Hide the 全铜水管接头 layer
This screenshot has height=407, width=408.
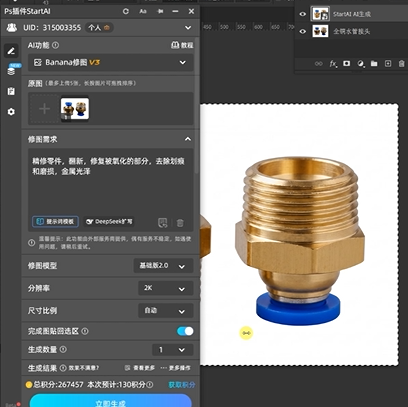click(303, 31)
